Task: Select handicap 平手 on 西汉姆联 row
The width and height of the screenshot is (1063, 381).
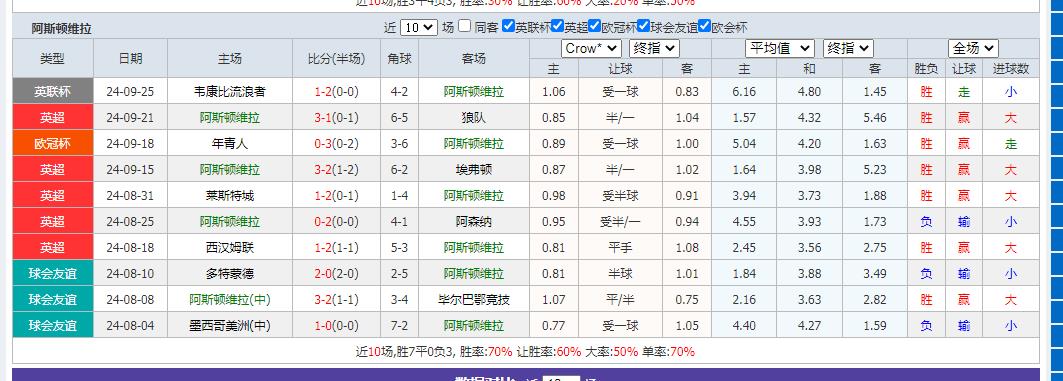Action: click(x=620, y=248)
